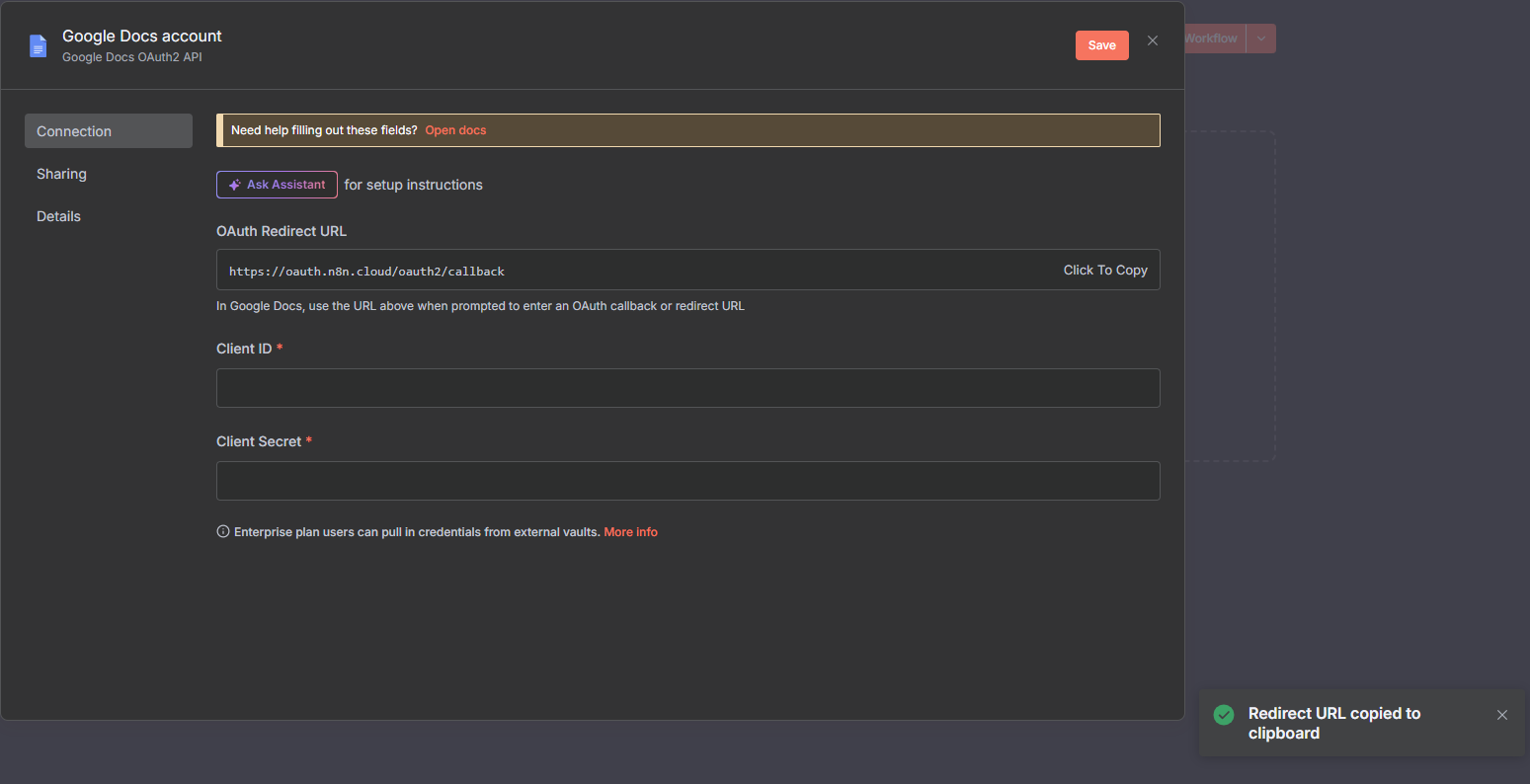
Task: Click the info icon beside Enterprise plan note
Action: (x=223, y=532)
